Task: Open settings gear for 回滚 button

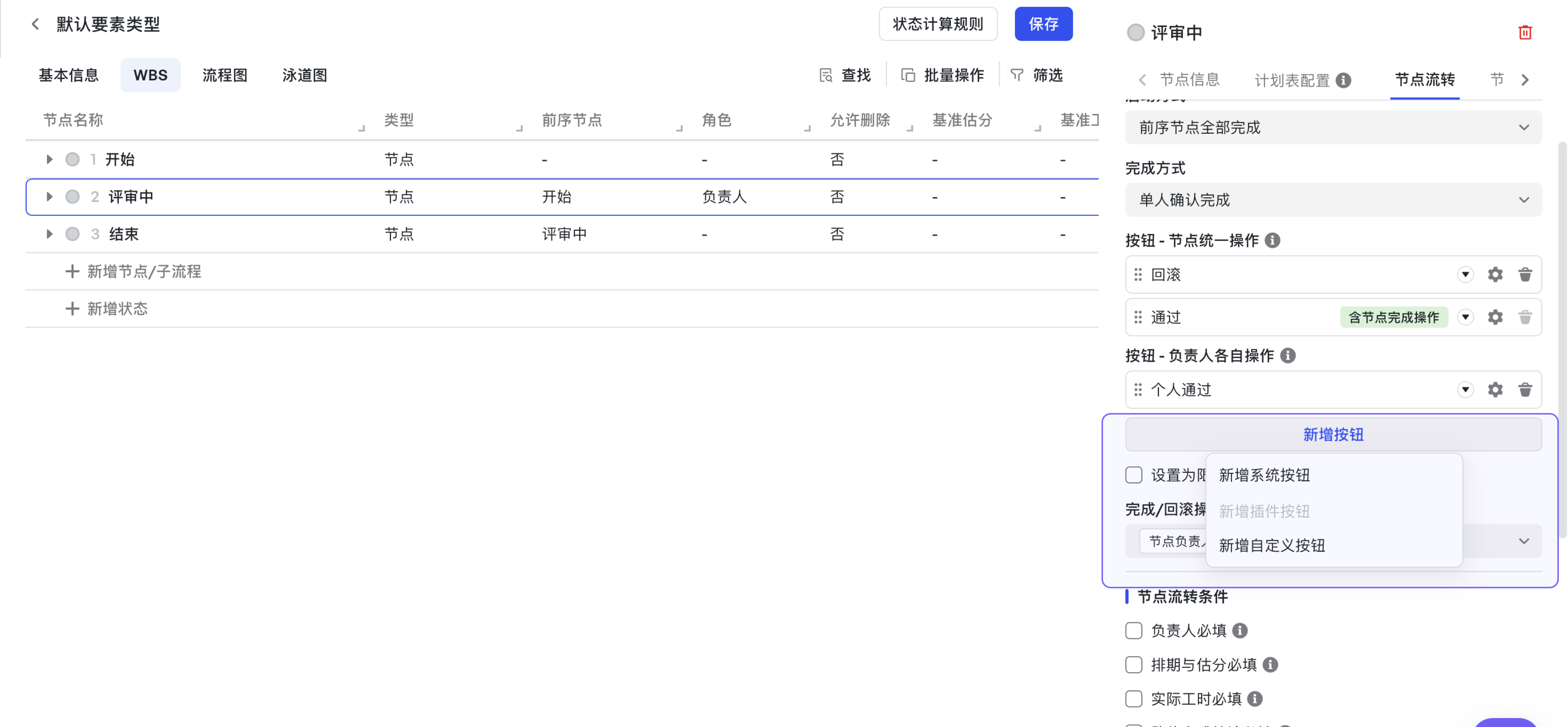Action: pos(1495,274)
